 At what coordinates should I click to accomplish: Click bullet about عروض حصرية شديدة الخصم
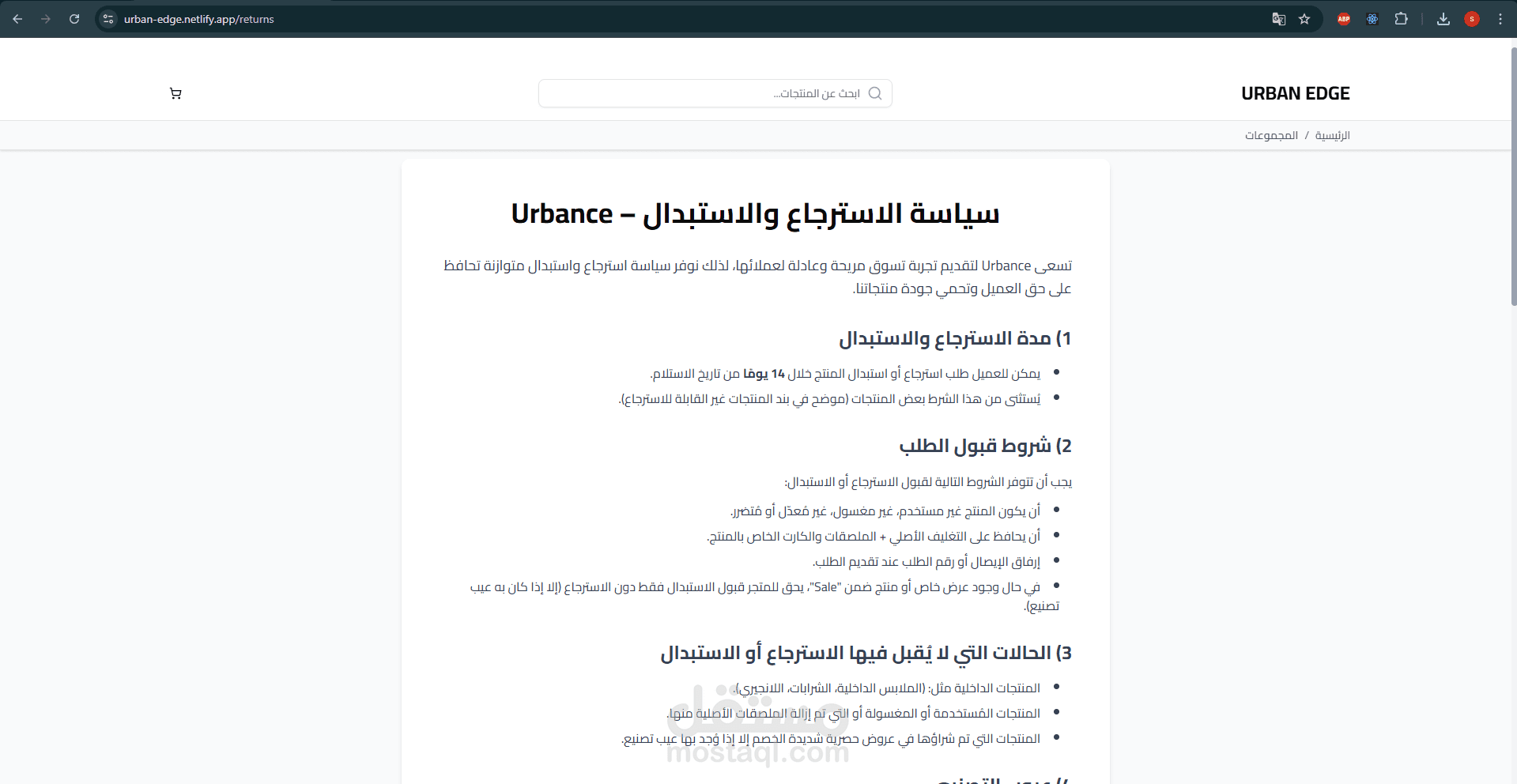click(831, 739)
